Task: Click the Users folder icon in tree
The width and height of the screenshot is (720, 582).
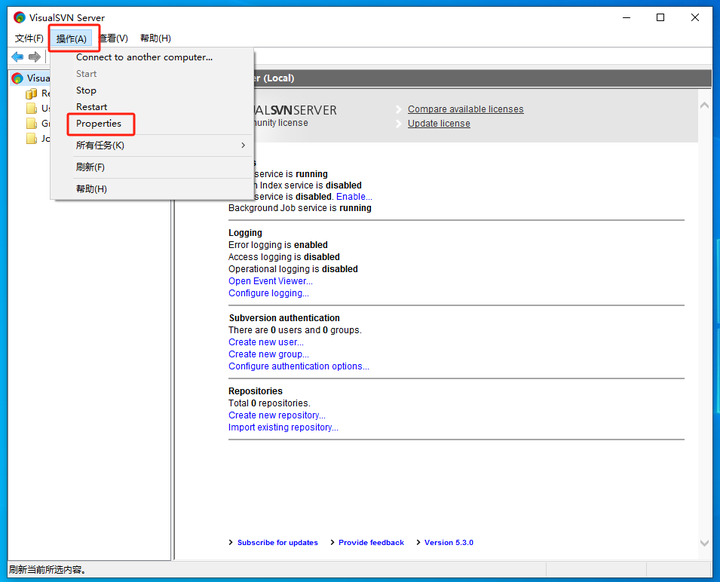Action: pos(31,108)
